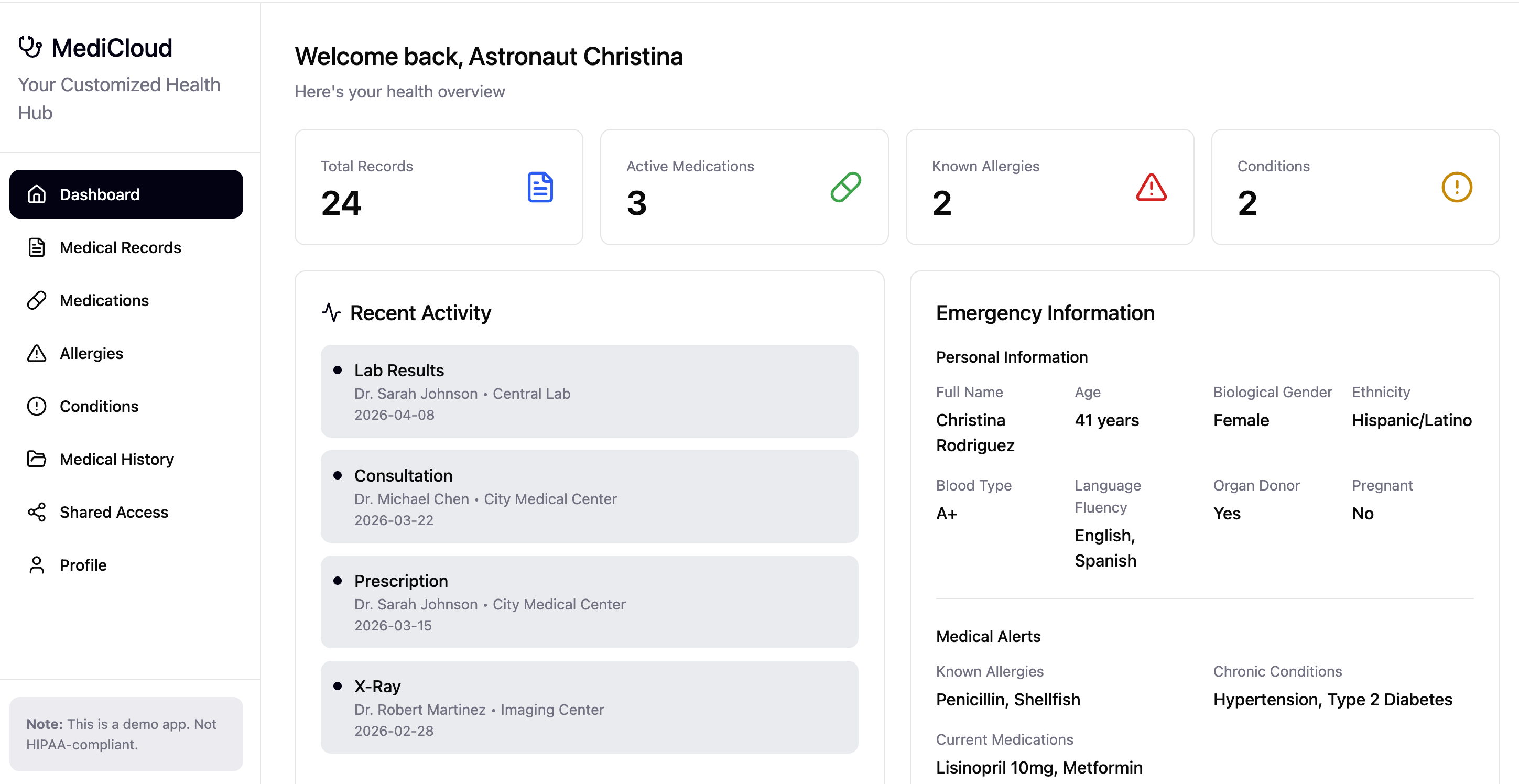Click the Total Records card
This screenshot has height=784, width=1519.
pyautogui.click(x=438, y=188)
